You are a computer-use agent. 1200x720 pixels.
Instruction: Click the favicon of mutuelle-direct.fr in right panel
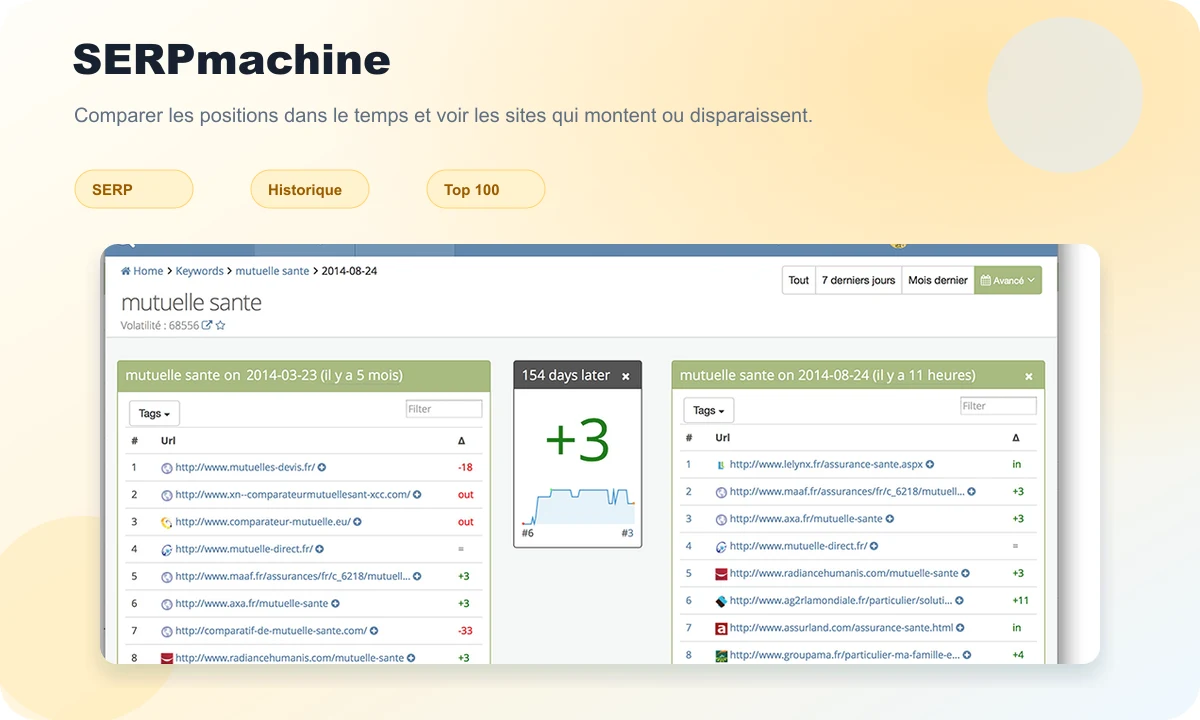(x=721, y=547)
